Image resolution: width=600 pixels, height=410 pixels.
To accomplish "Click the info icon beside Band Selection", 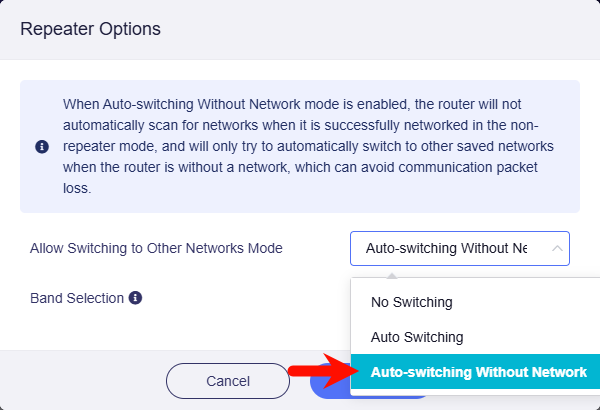I will (135, 298).
